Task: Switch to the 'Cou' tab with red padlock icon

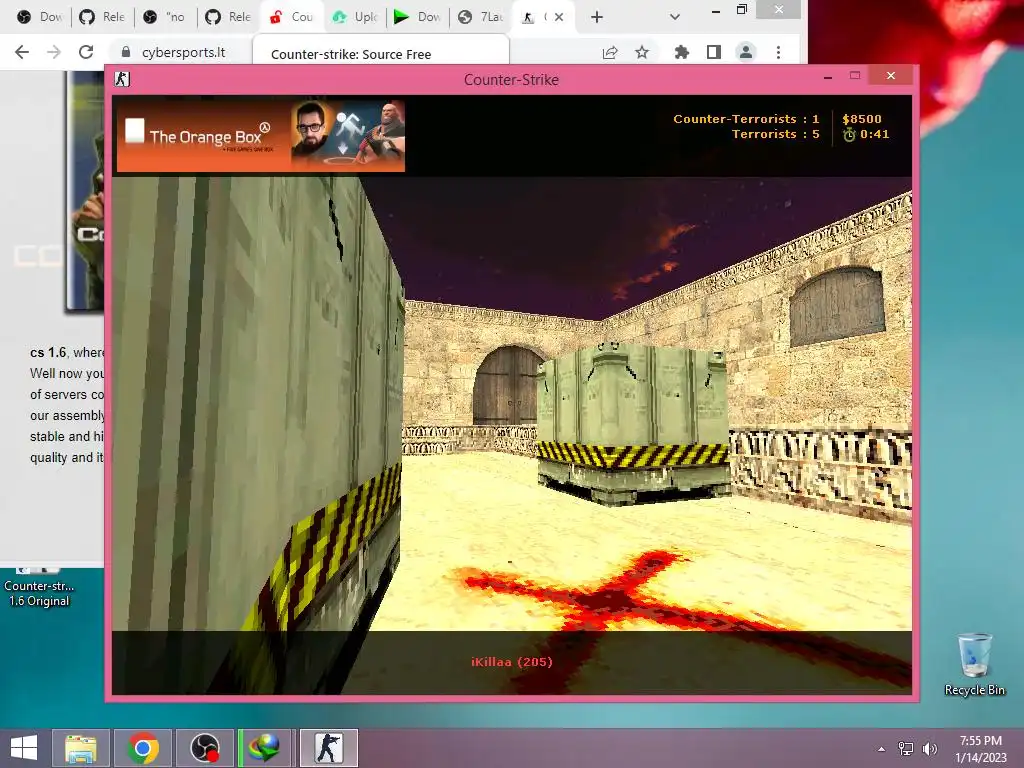Action: click(292, 17)
